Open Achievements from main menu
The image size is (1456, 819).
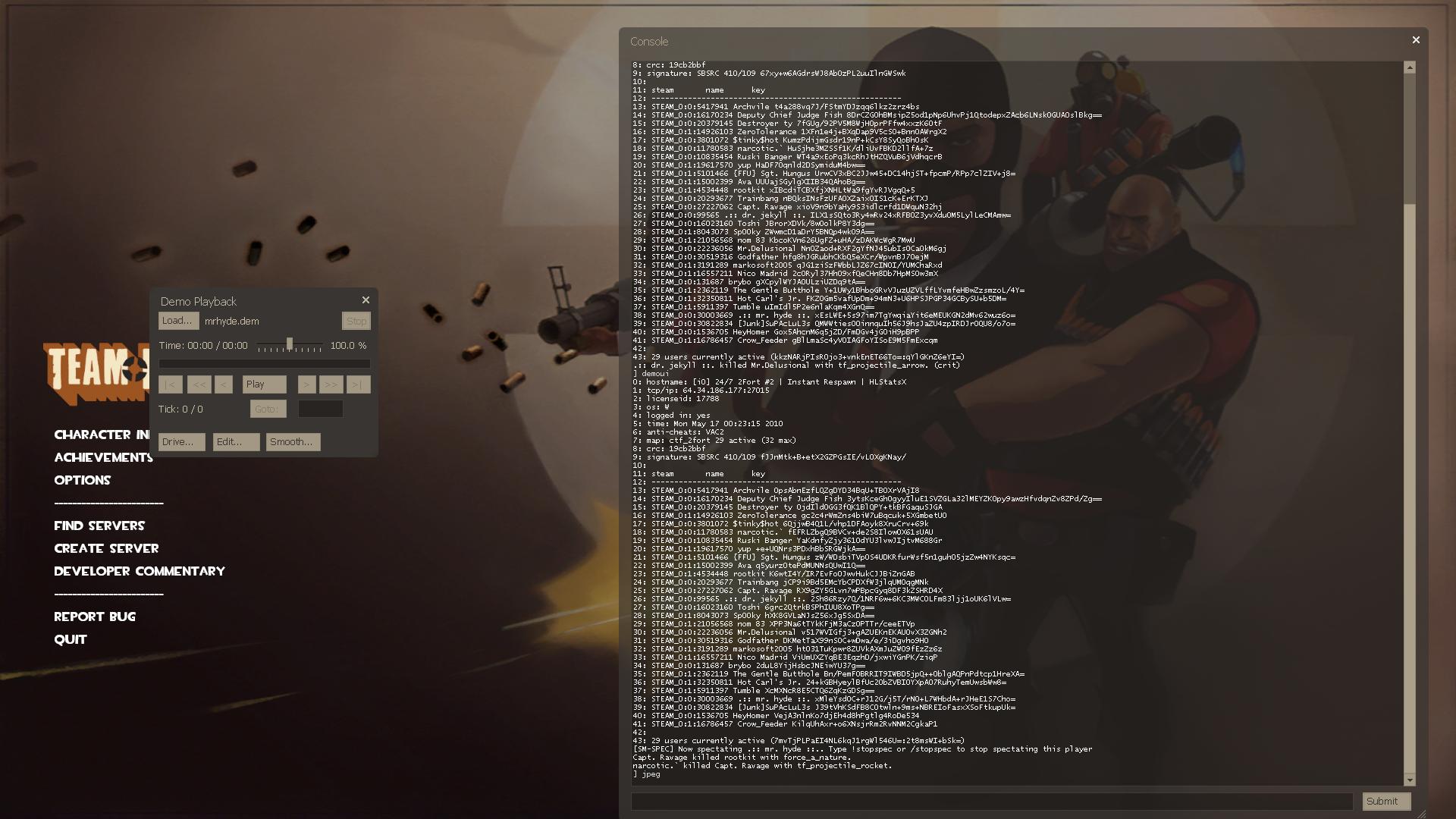tap(103, 457)
